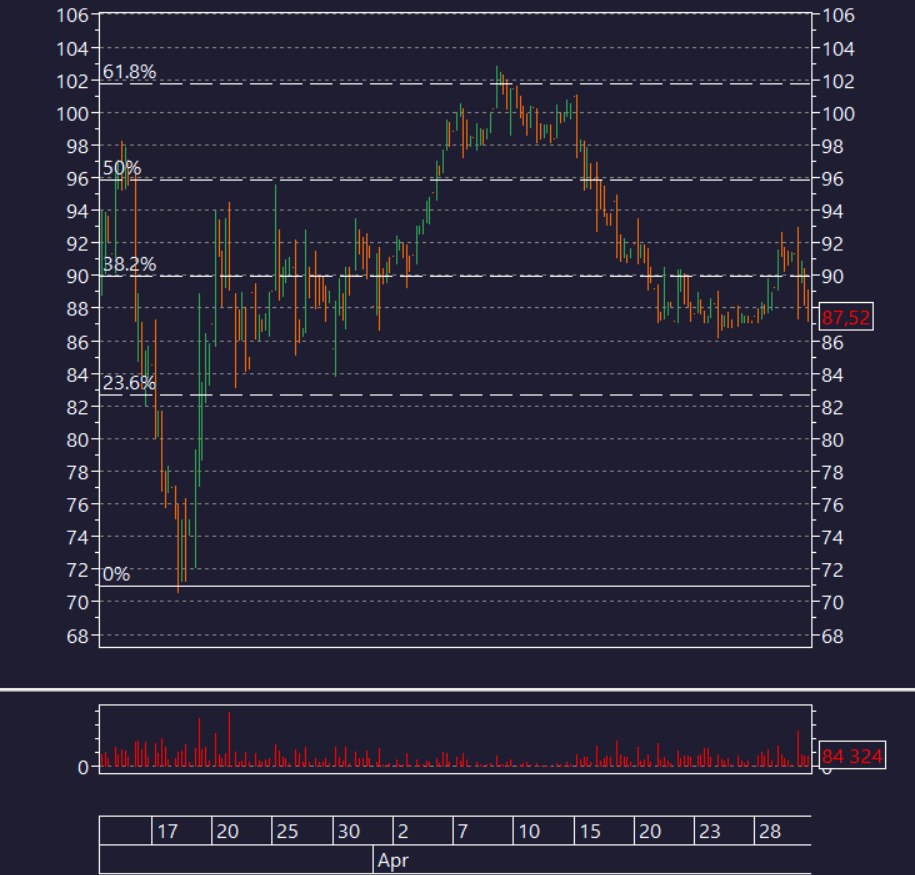Click date marker 10 on the time axis
This screenshot has width=915, height=875.
[x=529, y=831]
